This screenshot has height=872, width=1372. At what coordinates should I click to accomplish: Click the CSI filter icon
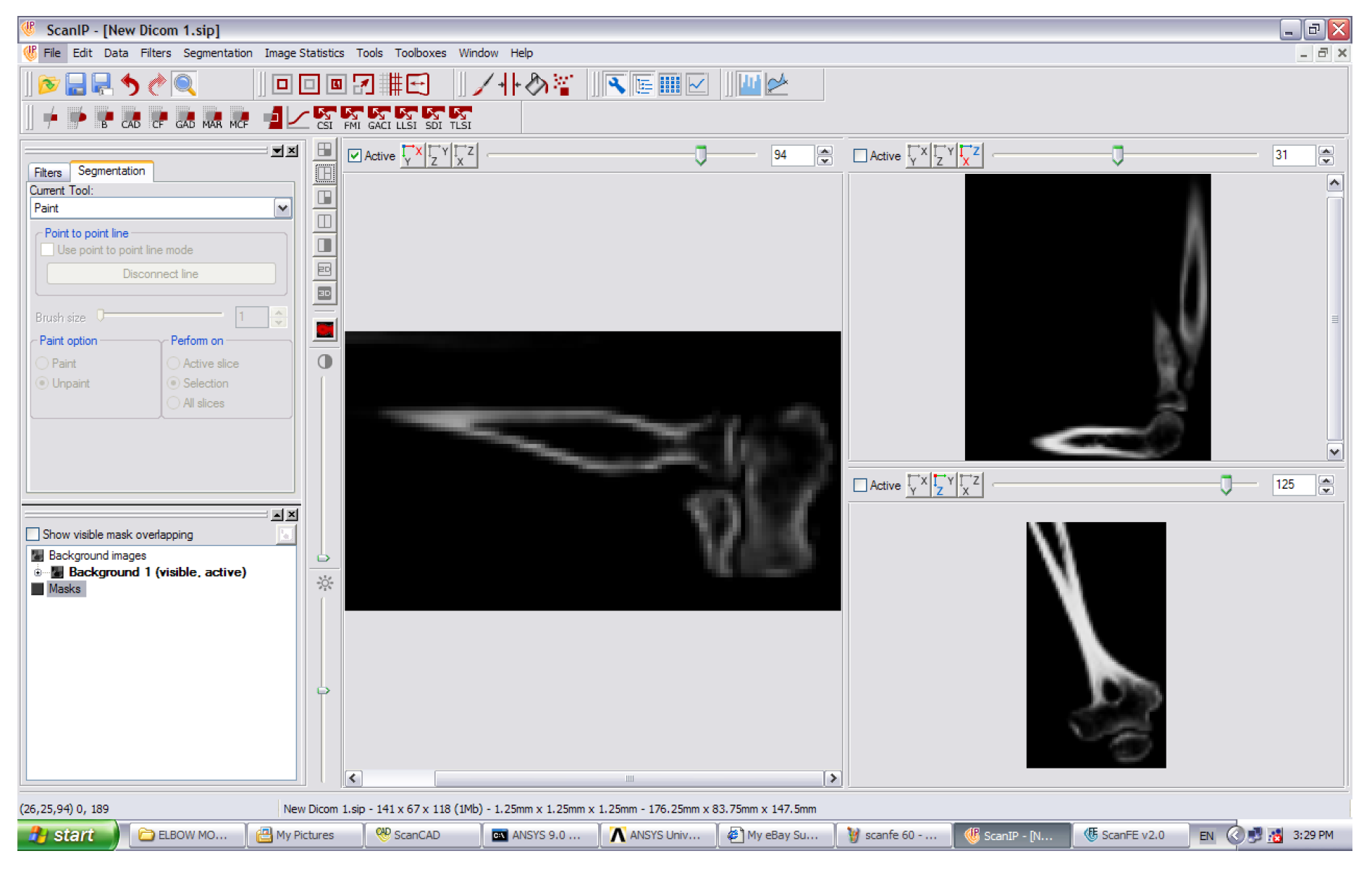[x=325, y=117]
